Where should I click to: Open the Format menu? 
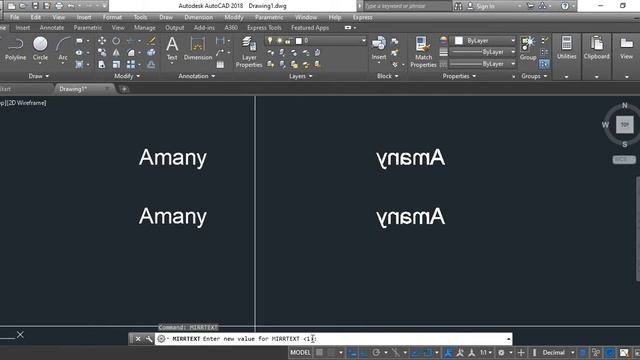112,17
